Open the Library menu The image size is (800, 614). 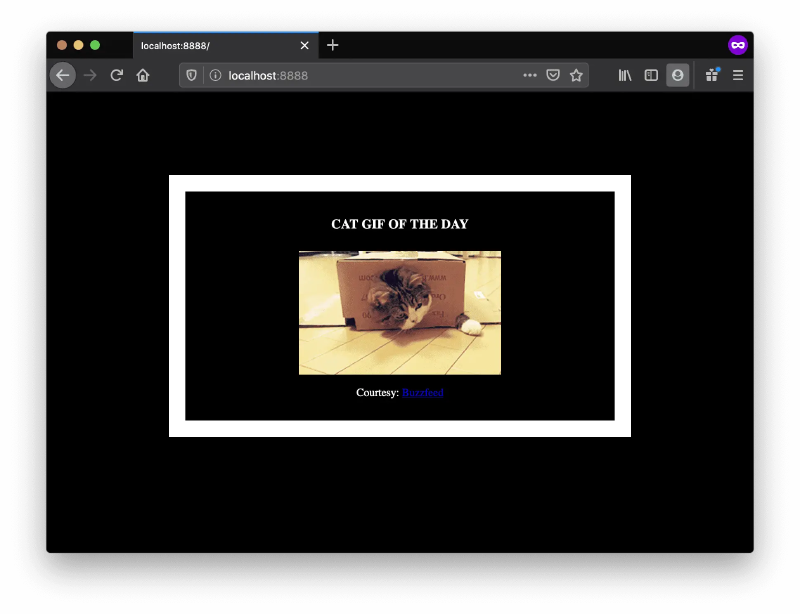(x=625, y=75)
